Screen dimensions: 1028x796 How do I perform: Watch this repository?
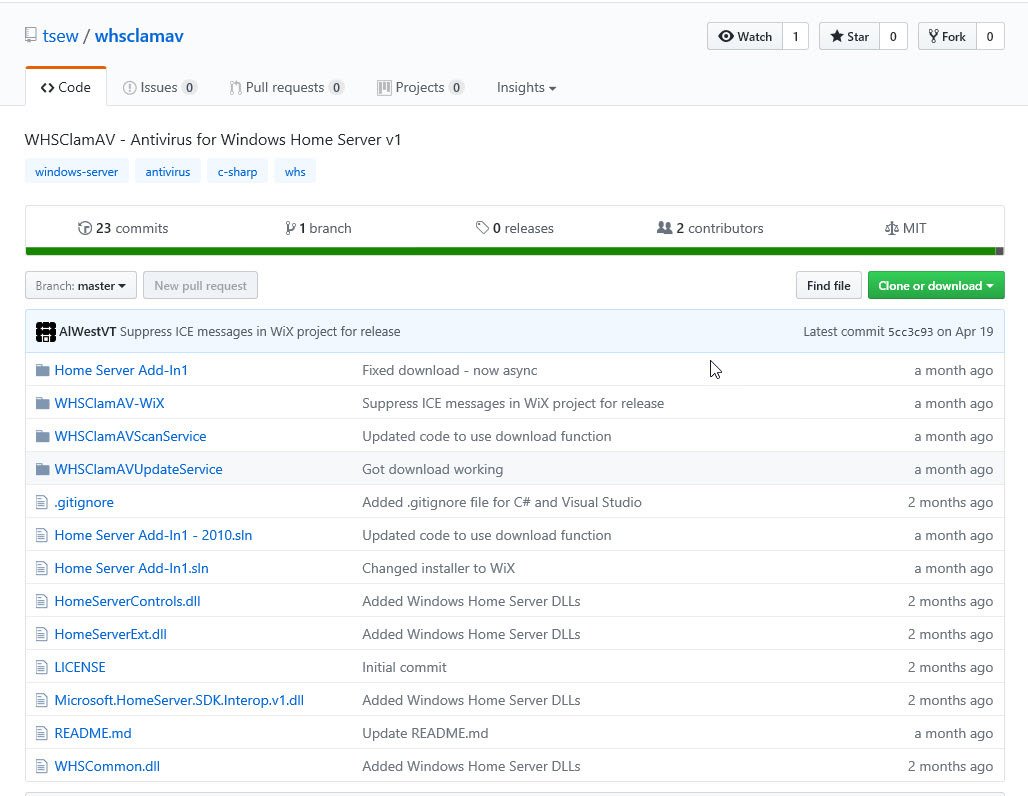pyautogui.click(x=745, y=37)
